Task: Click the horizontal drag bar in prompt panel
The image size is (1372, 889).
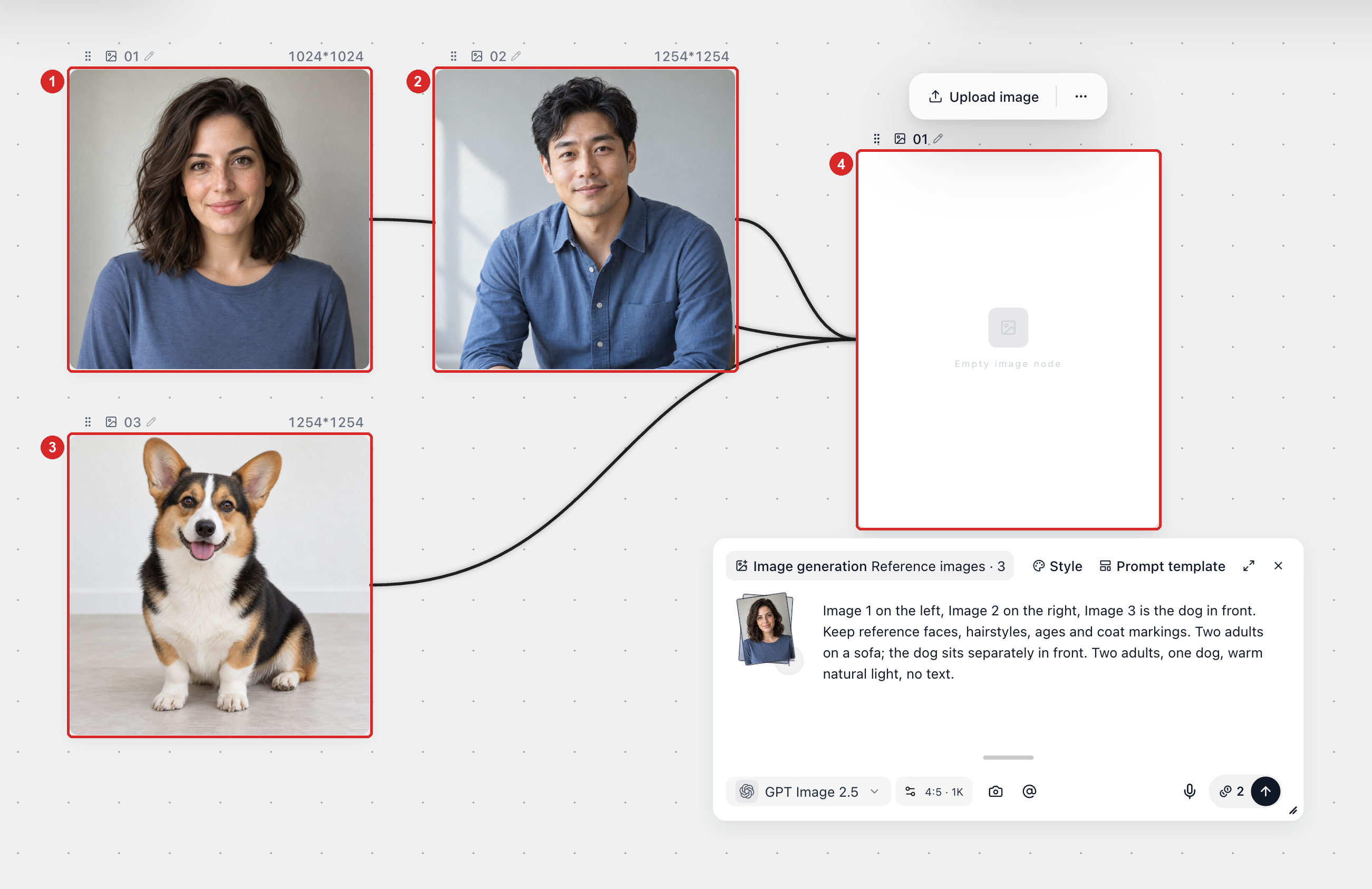Action: click(x=1008, y=758)
